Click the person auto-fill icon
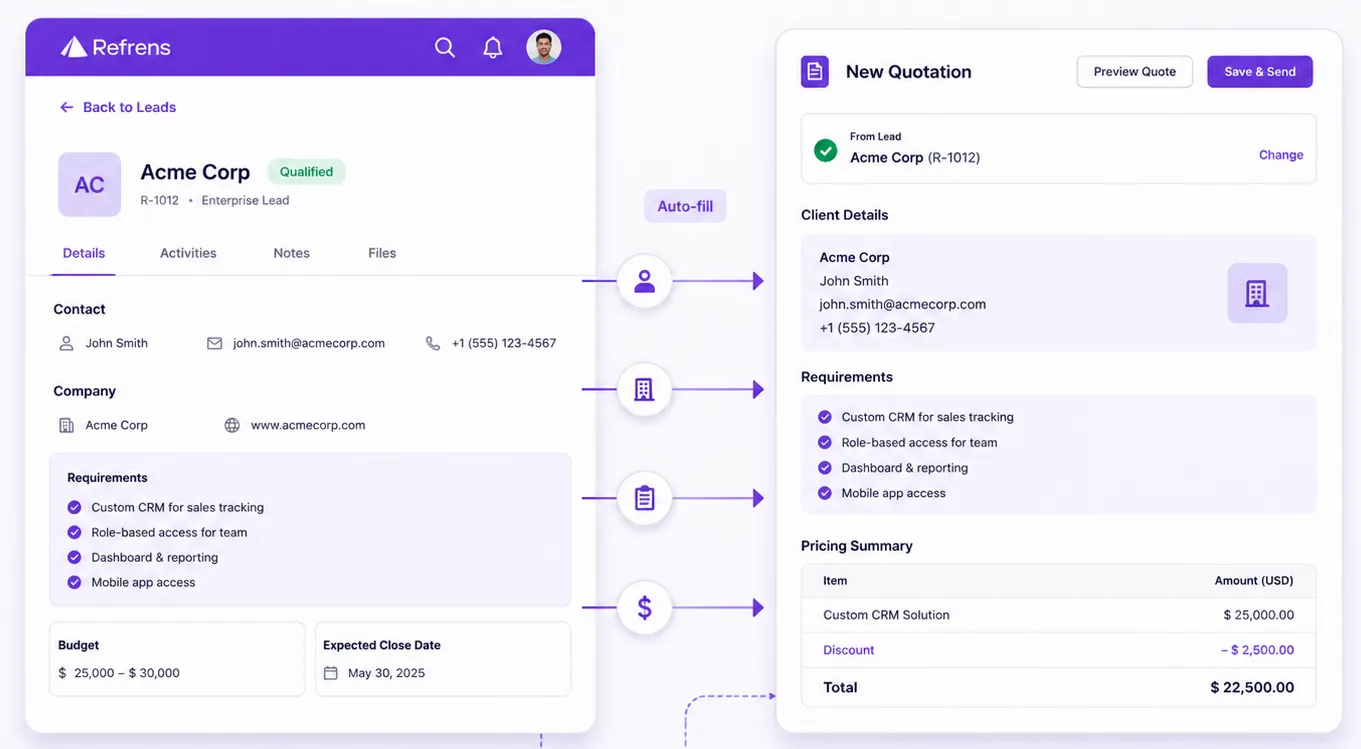Viewport: 1361px width, 749px height. tap(645, 281)
